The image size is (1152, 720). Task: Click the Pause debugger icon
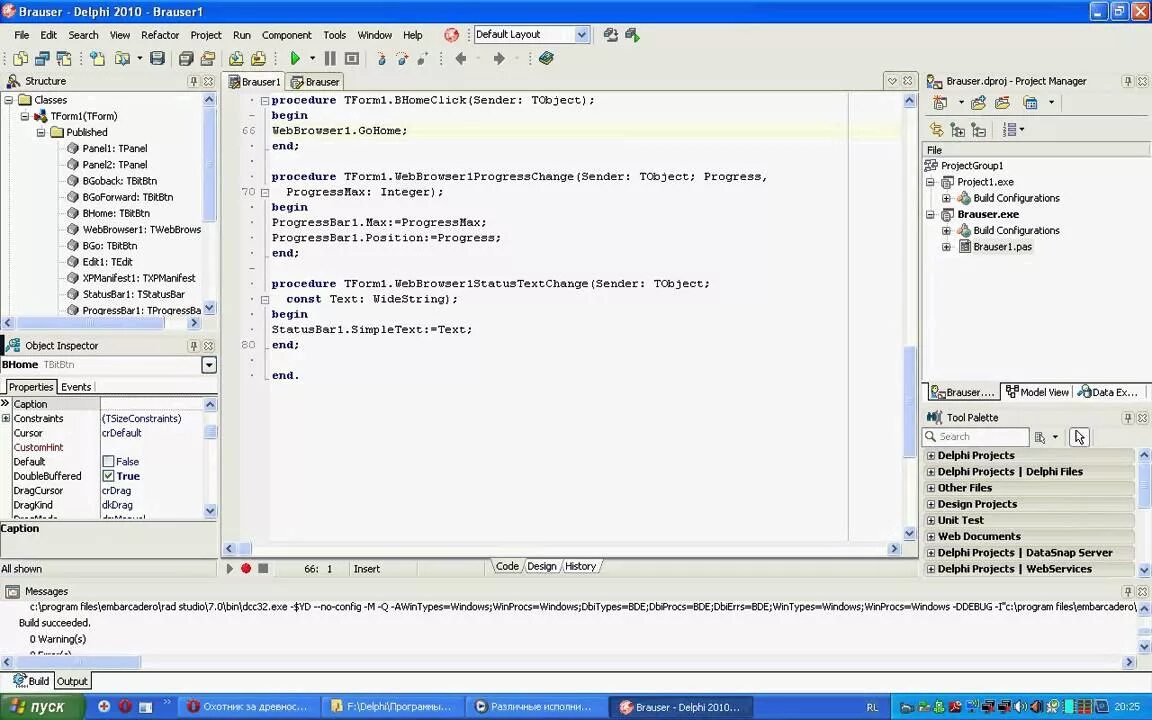coord(330,59)
